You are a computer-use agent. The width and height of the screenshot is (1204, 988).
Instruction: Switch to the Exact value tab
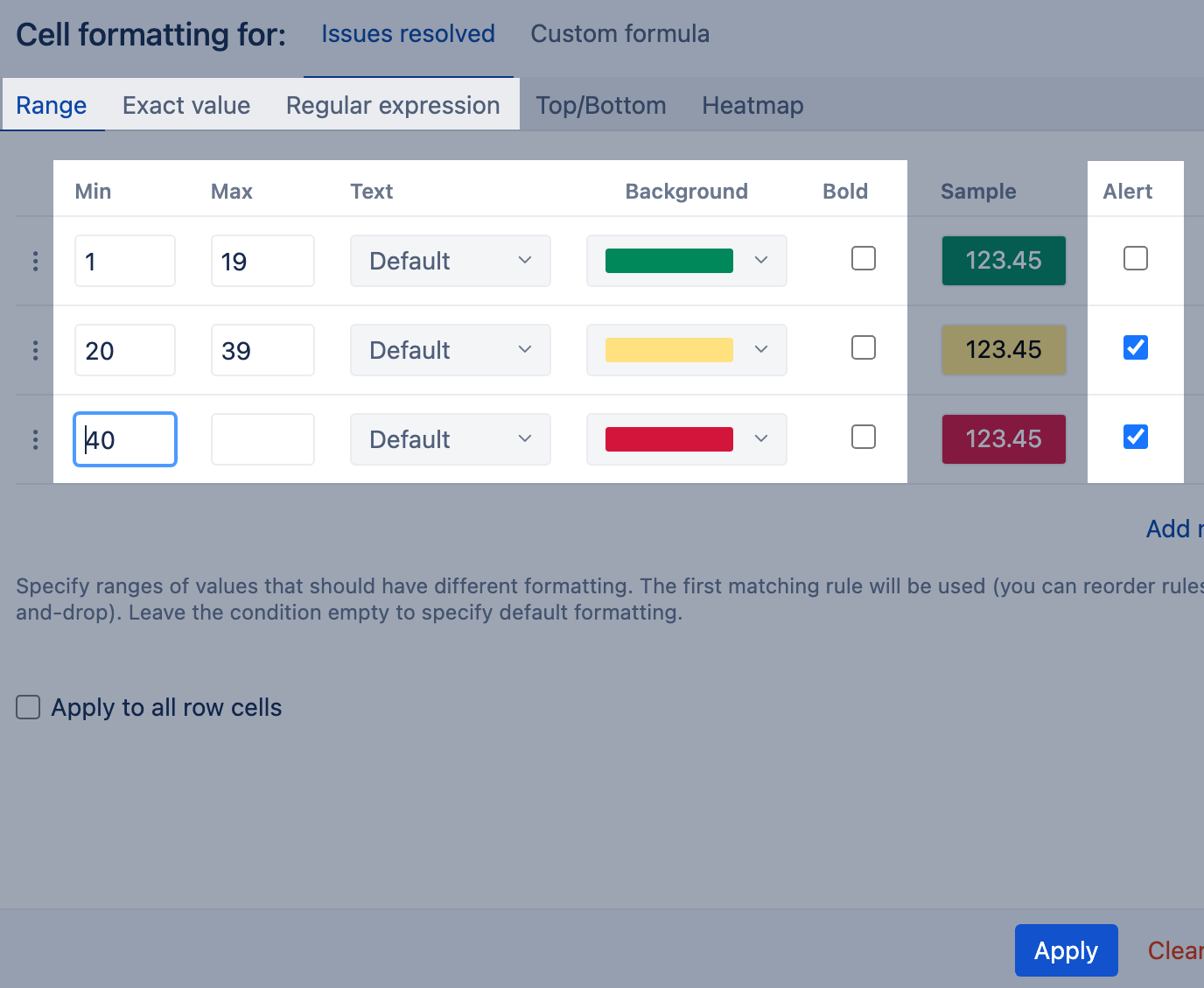click(x=185, y=105)
